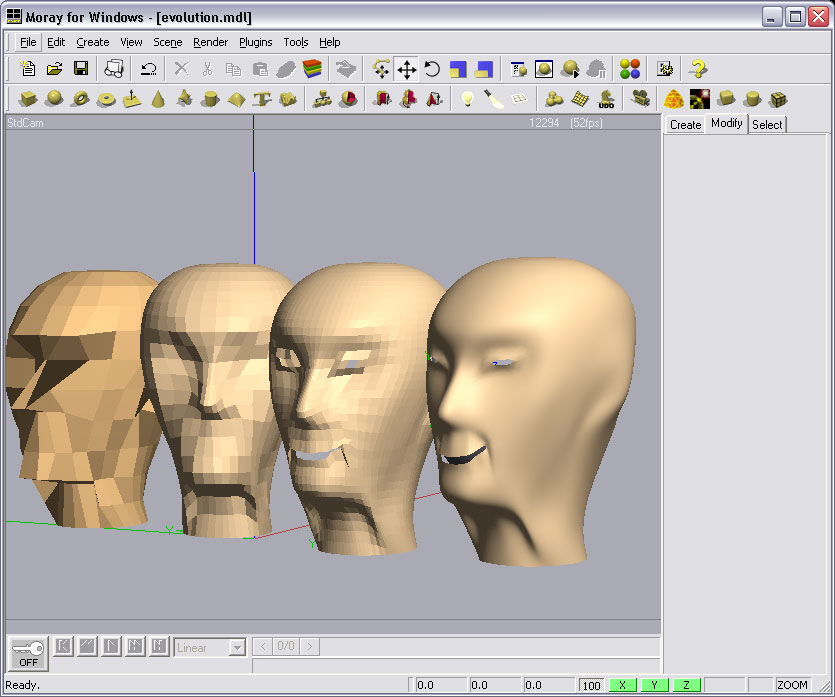Create a sphere primitive
Viewport: 835px width, 697px height.
[x=54, y=99]
